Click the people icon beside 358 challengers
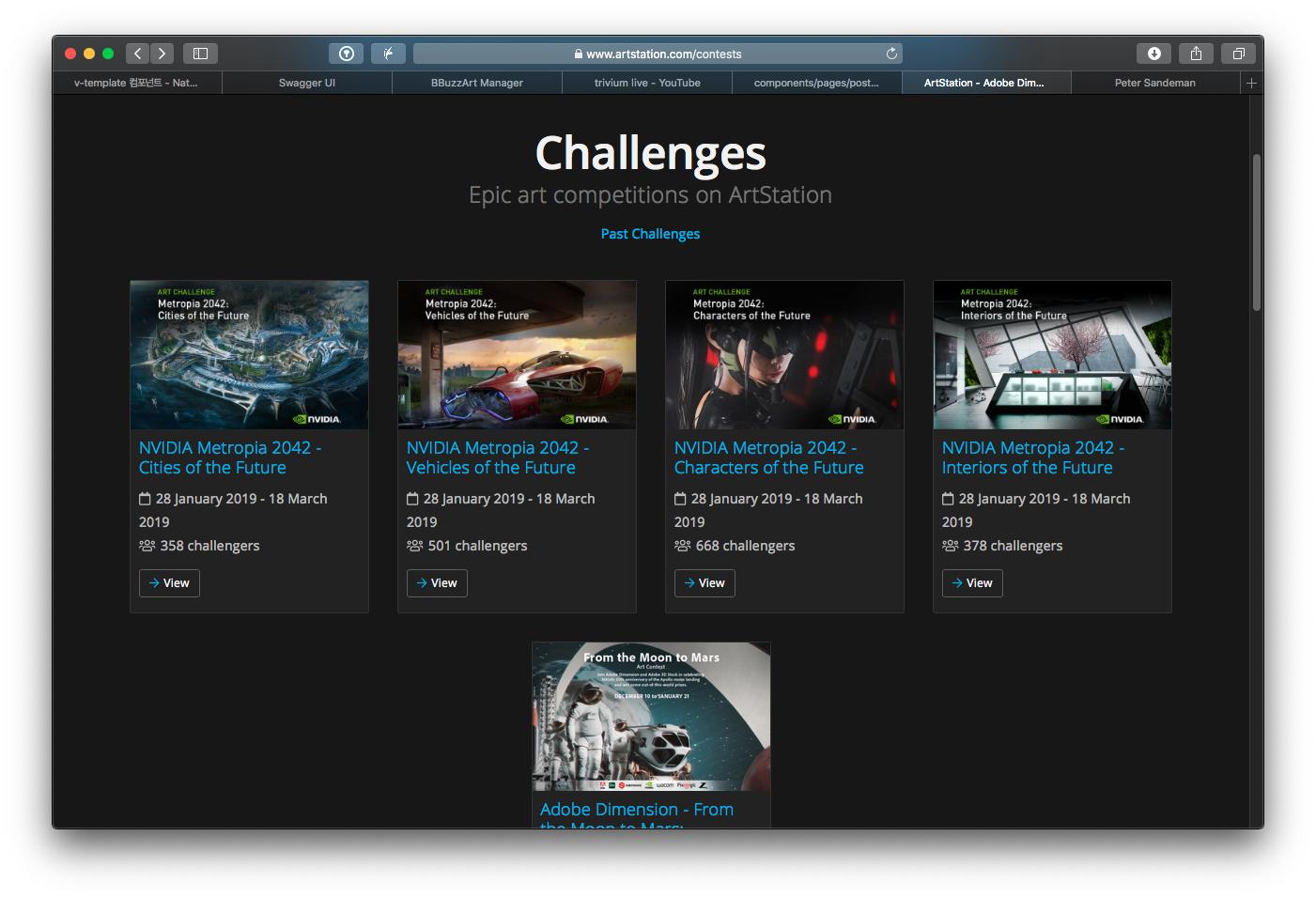This screenshot has height=898, width=1316. tap(147, 546)
